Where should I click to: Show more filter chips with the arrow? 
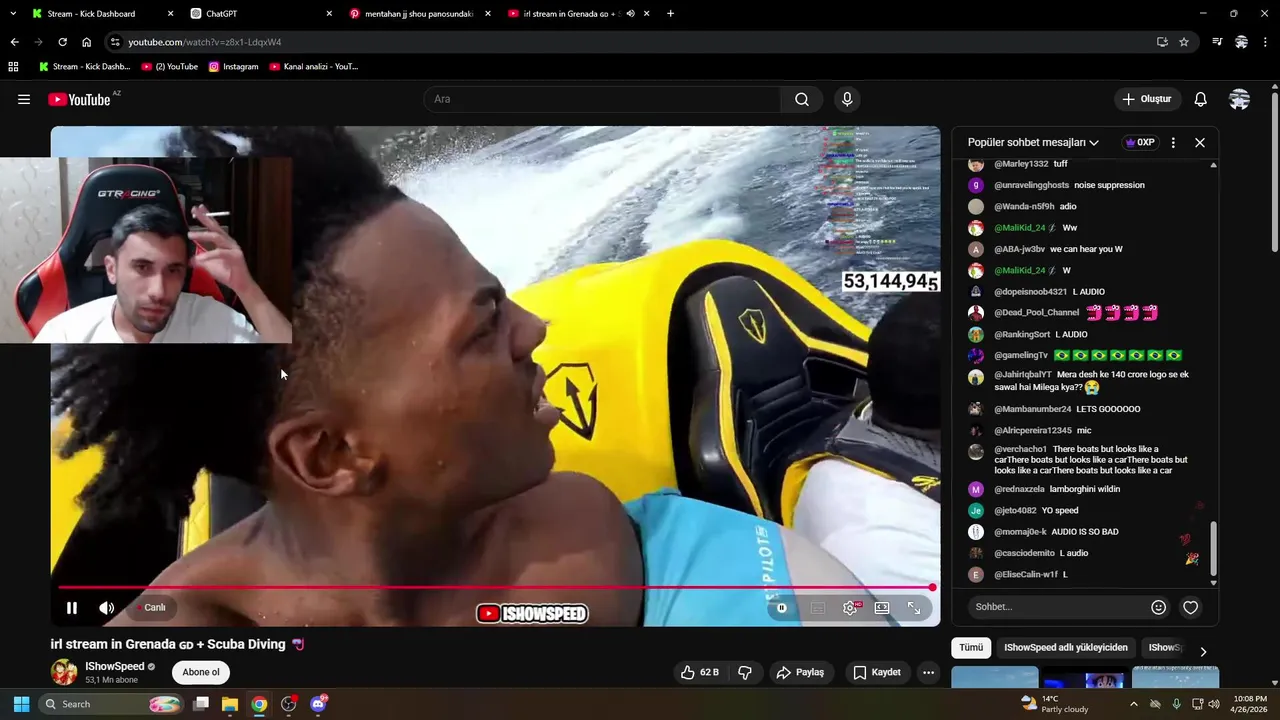click(x=1203, y=651)
